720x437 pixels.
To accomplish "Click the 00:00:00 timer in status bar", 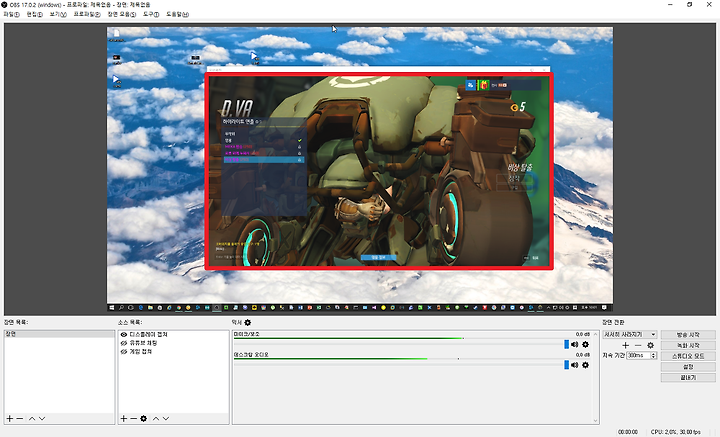I will pos(628,432).
